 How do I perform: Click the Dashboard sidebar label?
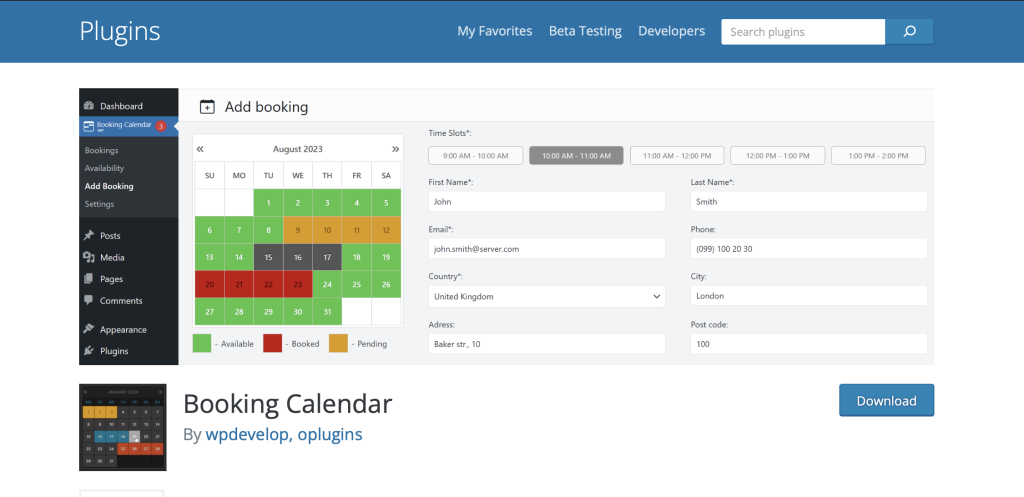pos(121,106)
